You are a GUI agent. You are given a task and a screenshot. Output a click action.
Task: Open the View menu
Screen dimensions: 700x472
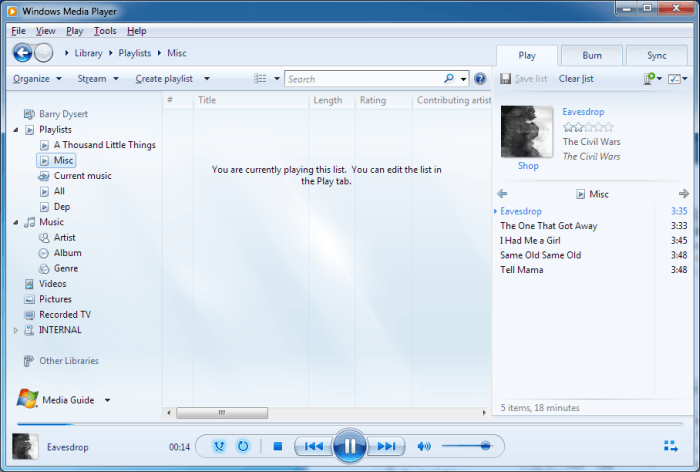(x=46, y=31)
